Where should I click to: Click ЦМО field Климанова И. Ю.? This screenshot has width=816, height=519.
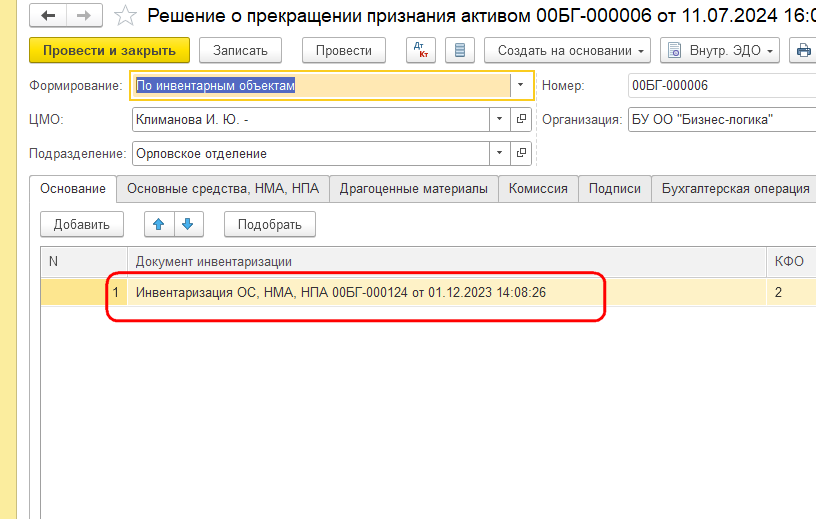tap(311, 119)
